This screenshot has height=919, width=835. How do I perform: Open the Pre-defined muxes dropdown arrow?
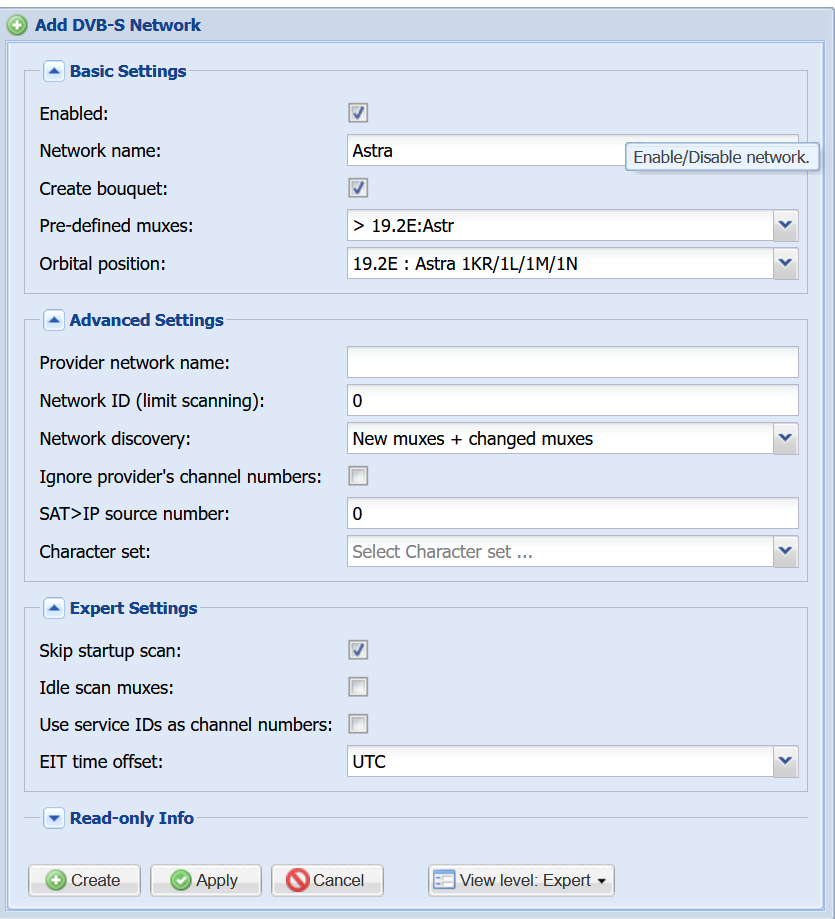click(x=785, y=226)
